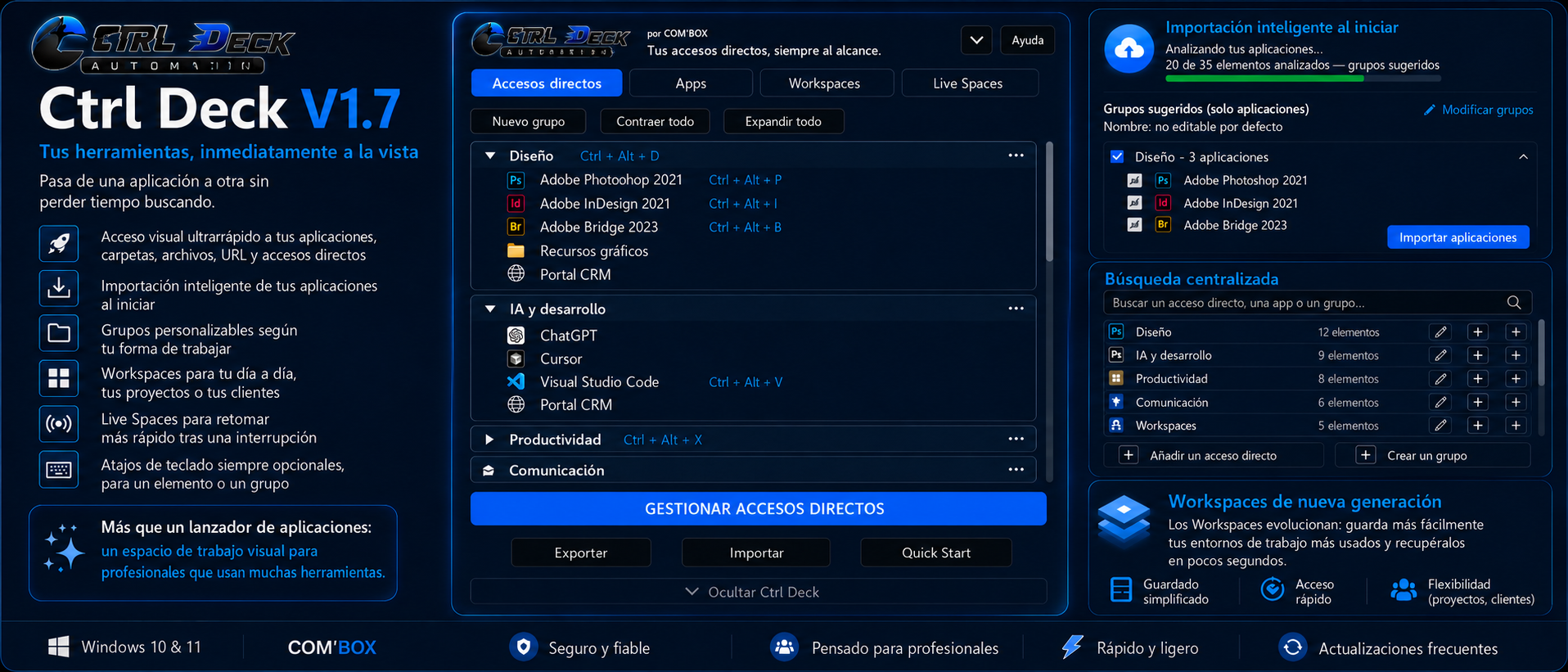Click the Cursor app icon
Viewport: 1568px width, 672px height.
click(516, 359)
